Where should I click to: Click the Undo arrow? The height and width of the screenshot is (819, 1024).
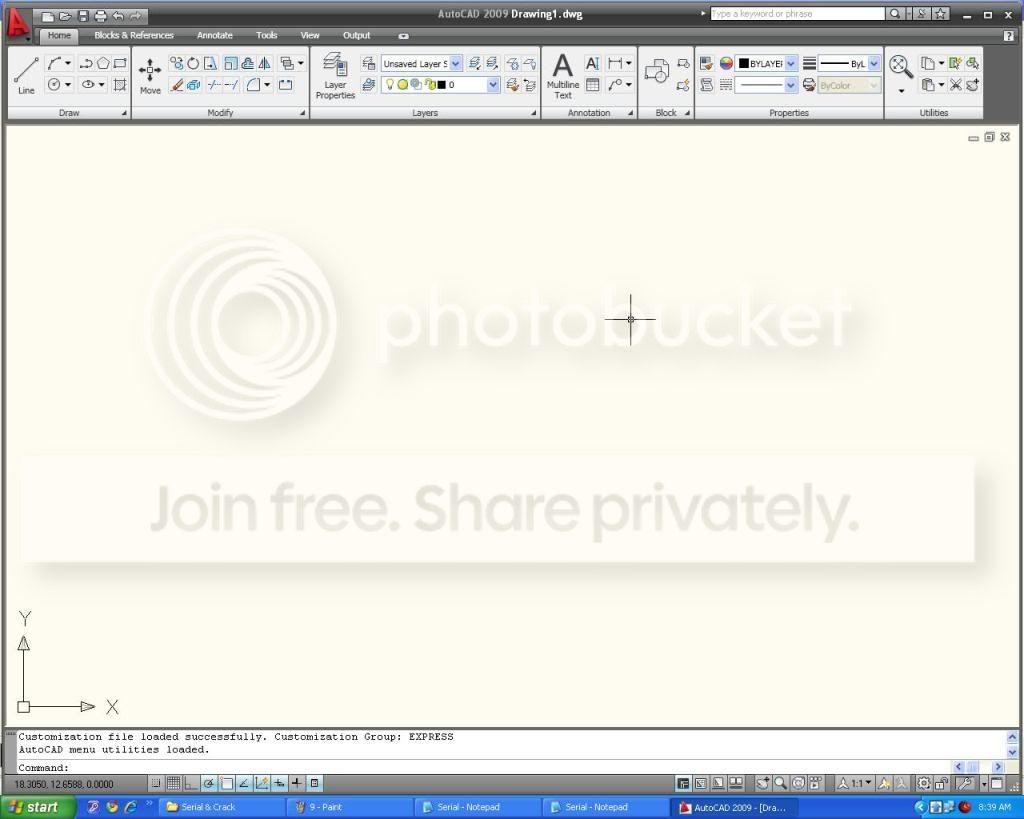(x=118, y=16)
